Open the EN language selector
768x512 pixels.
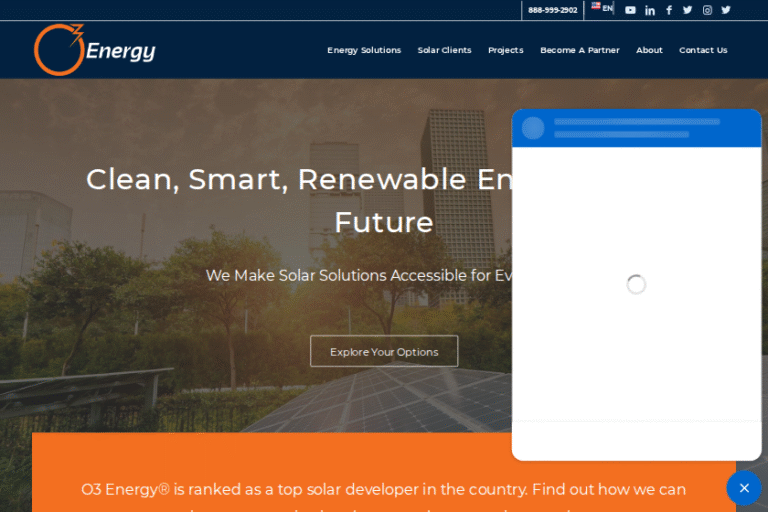[602, 8]
